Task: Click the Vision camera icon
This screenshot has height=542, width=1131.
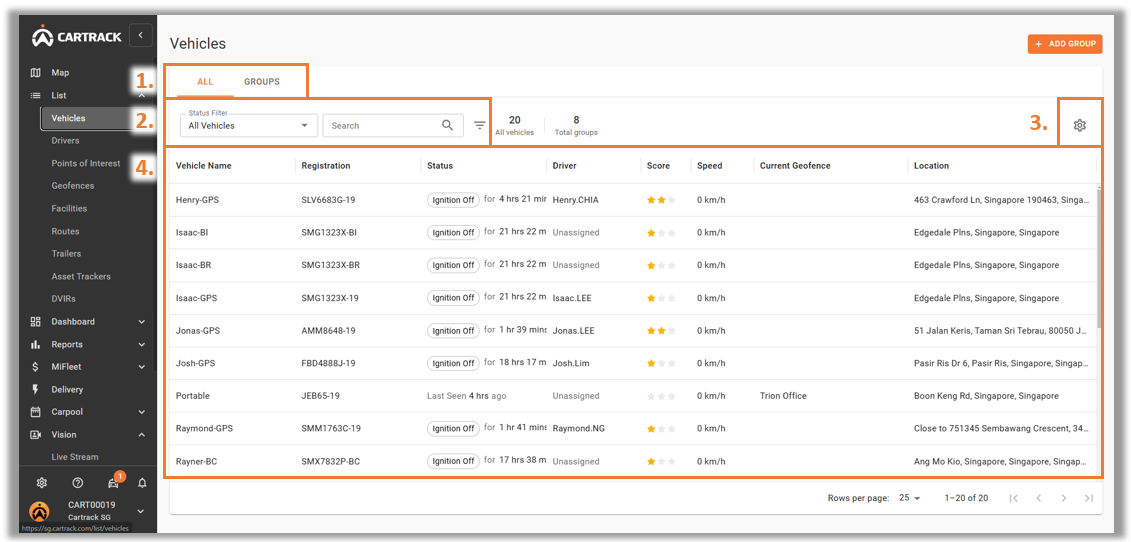Action: pos(35,434)
